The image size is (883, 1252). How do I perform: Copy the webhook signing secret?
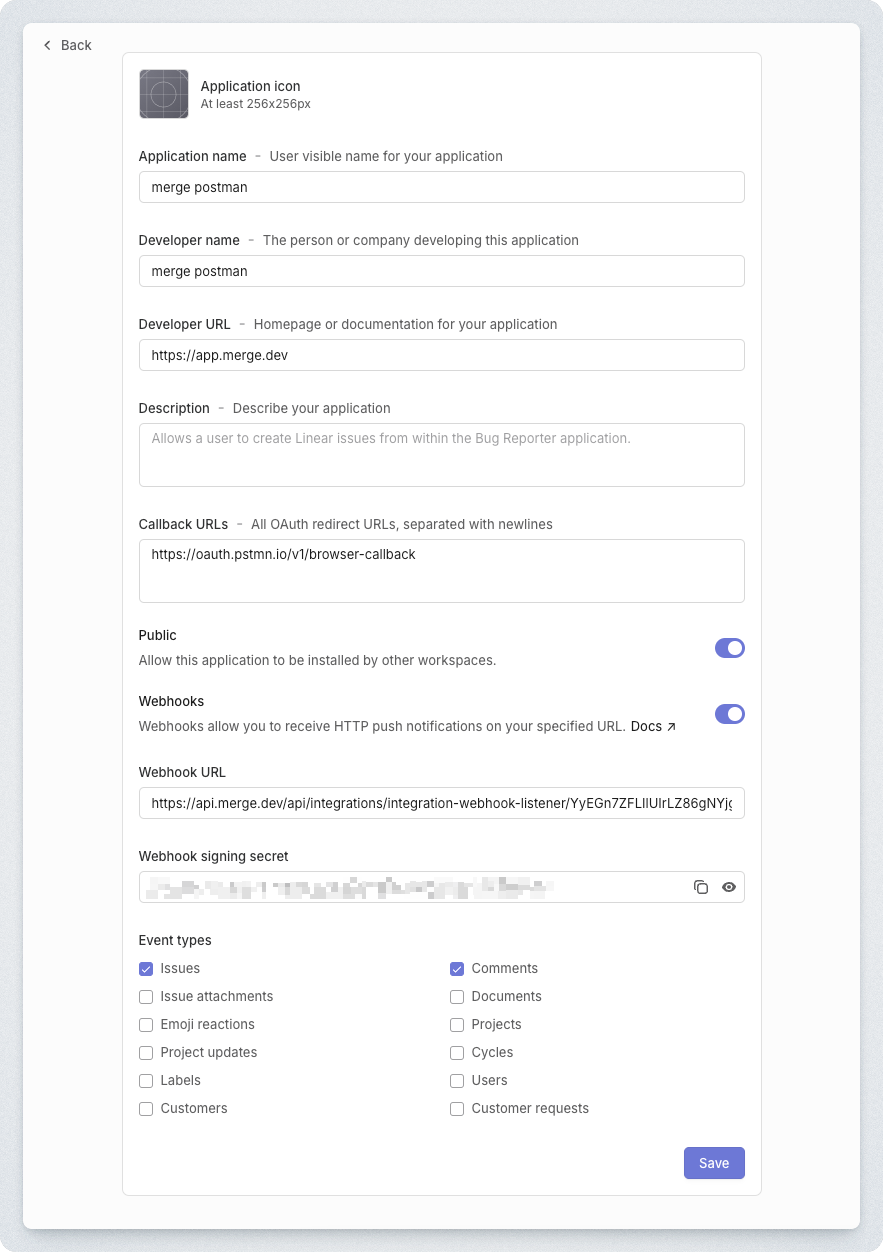[x=701, y=887]
